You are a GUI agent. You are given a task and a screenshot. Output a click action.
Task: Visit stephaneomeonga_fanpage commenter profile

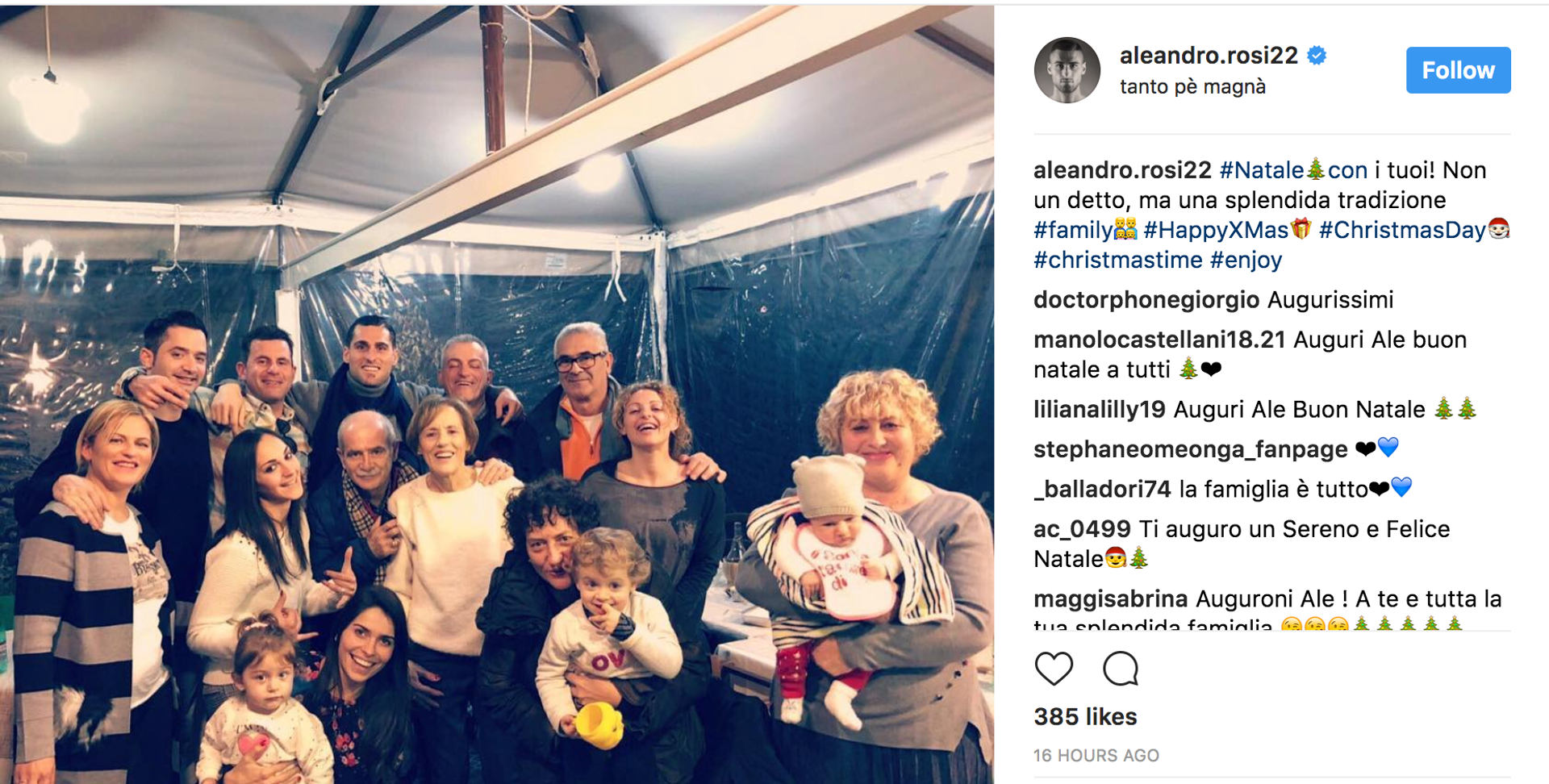click(1191, 449)
